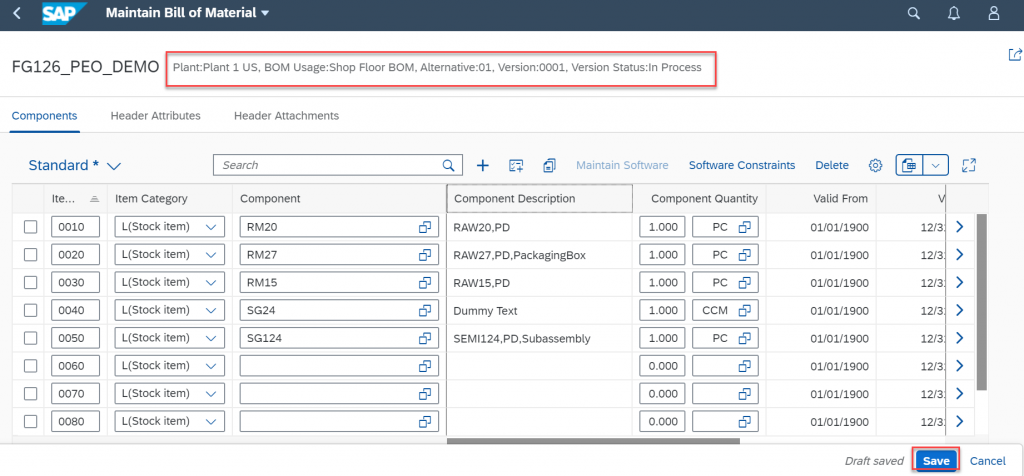The height and width of the screenshot is (476, 1024).
Task: Click the Component Quantity column header
Action: (699, 198)
